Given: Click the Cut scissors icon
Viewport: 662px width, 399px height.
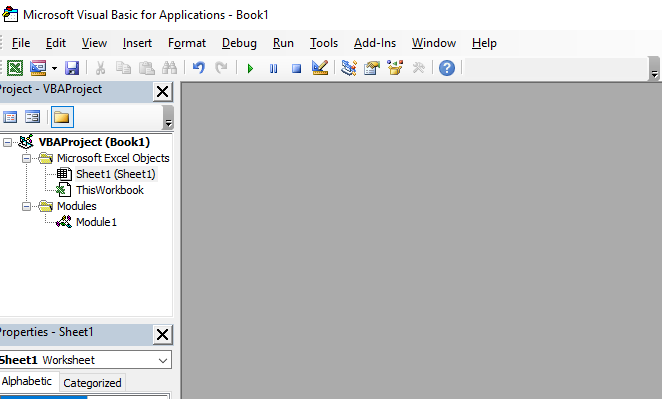Looking at the screenshot, I should click(100, 68).
